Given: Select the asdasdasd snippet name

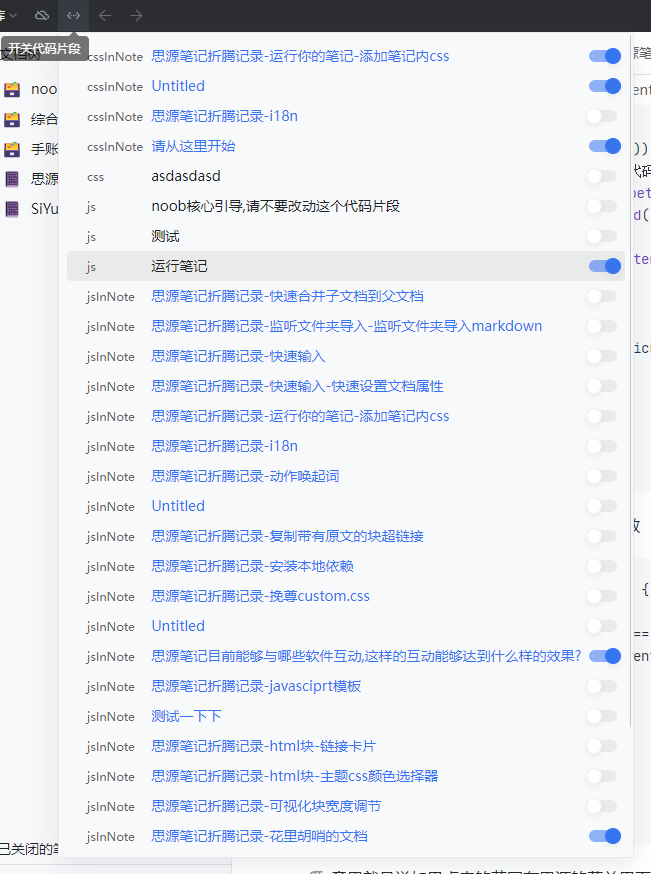Looking at the screenshot, I should pos(186,176).
